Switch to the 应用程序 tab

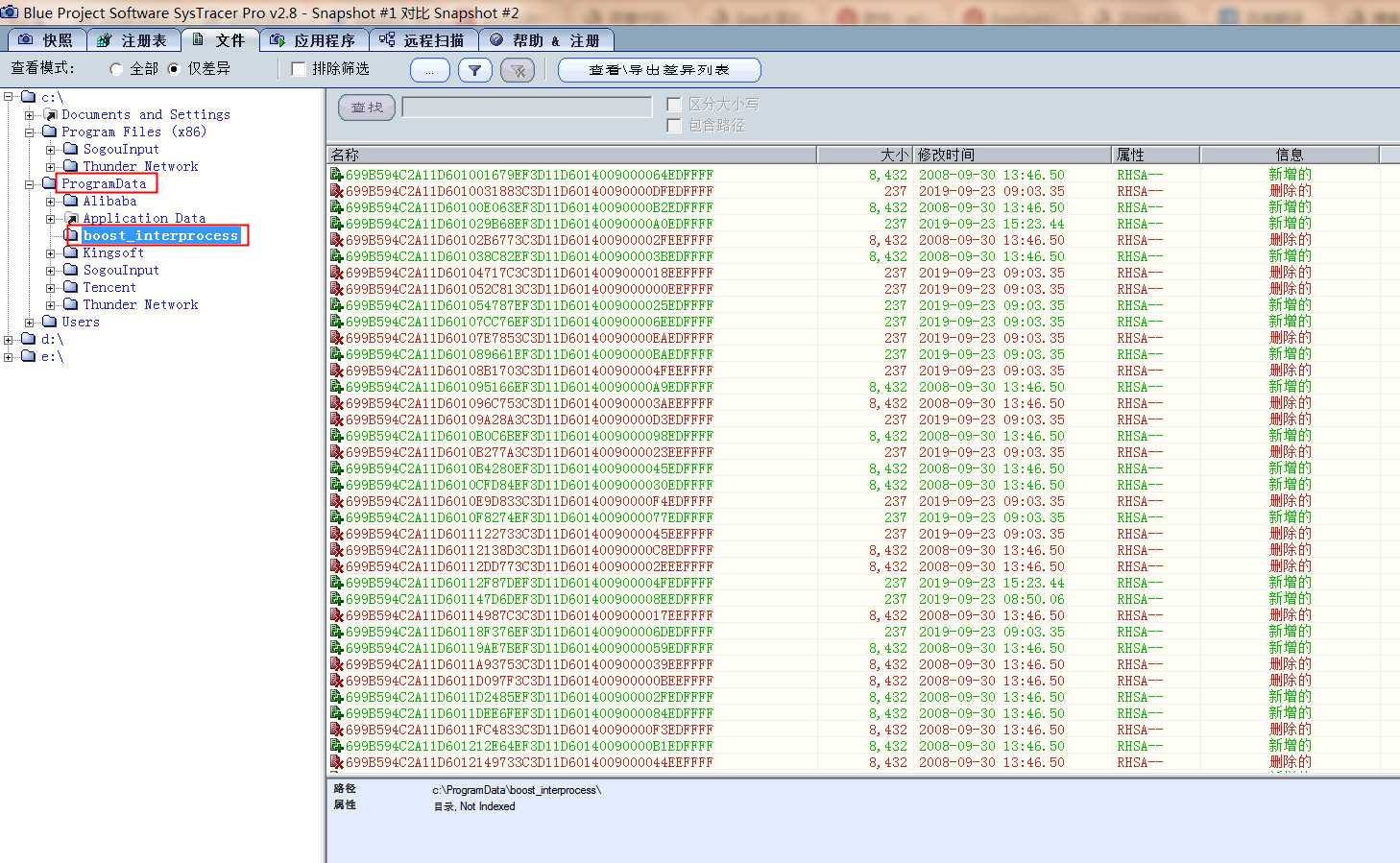(313, 39)
